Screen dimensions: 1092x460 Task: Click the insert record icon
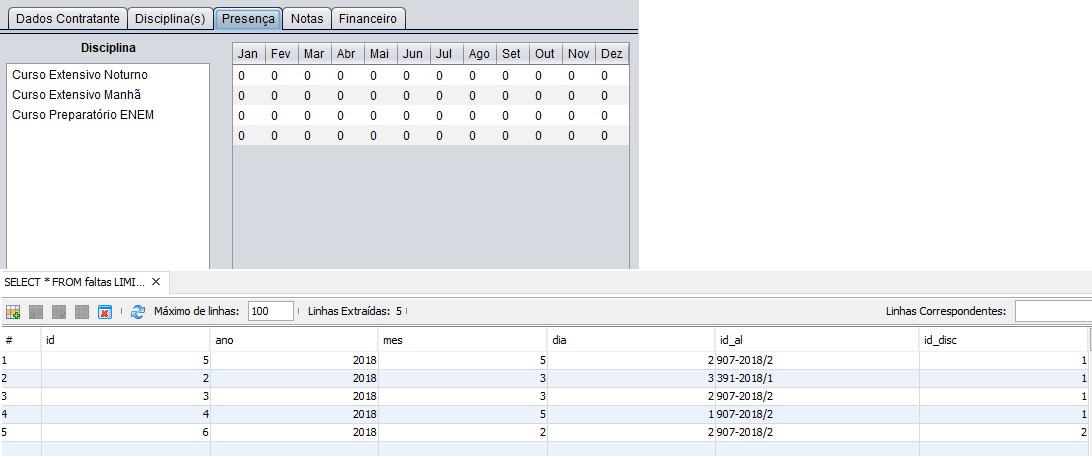[14, 312]
